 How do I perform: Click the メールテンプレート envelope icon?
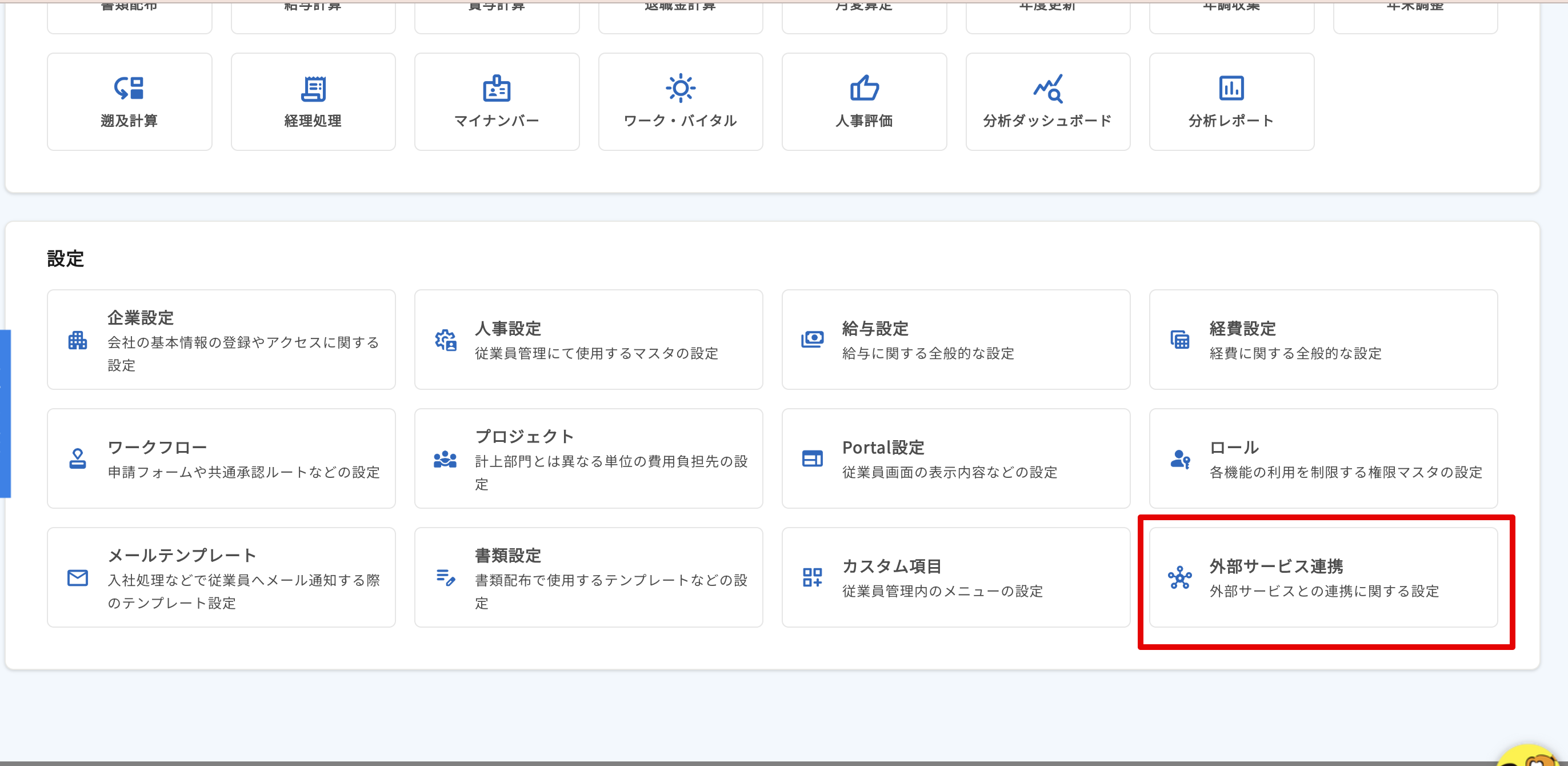tap(77, 578)
